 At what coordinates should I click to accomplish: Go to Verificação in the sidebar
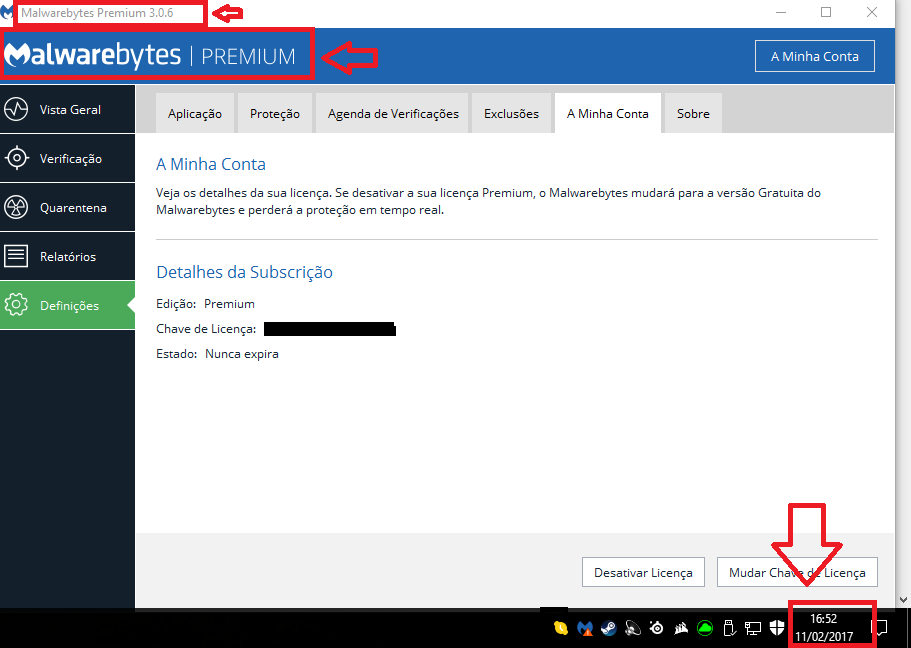coord(67,158)
